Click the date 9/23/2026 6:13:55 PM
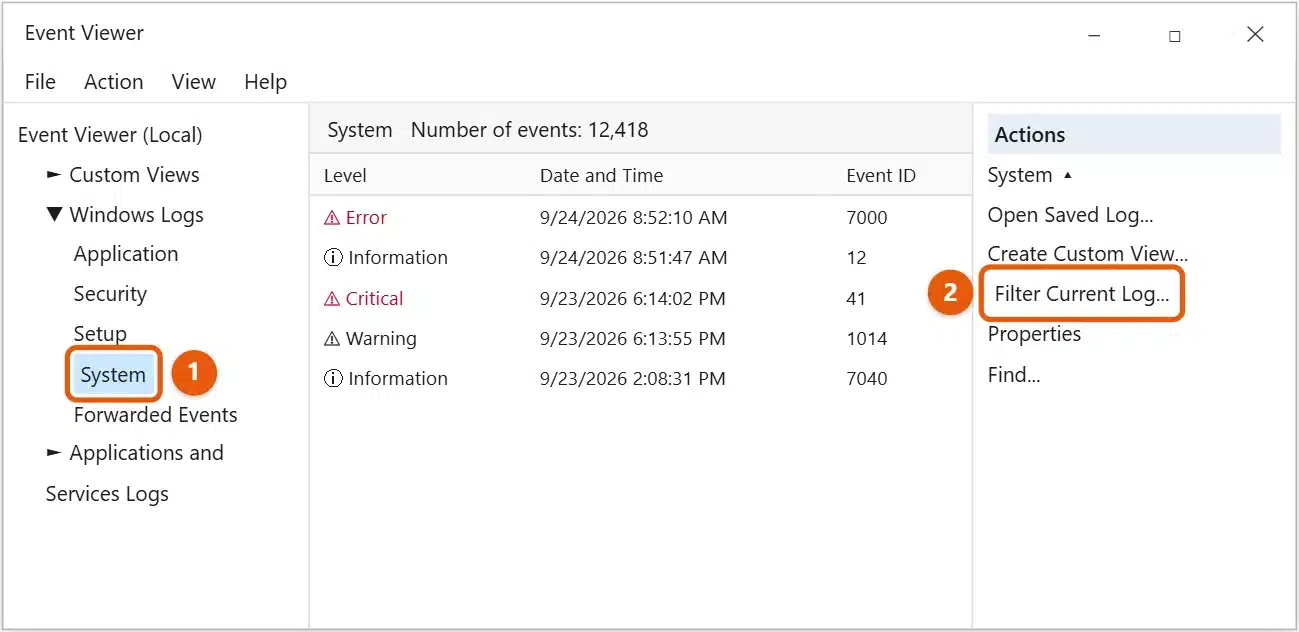 (x=632, y=339)
